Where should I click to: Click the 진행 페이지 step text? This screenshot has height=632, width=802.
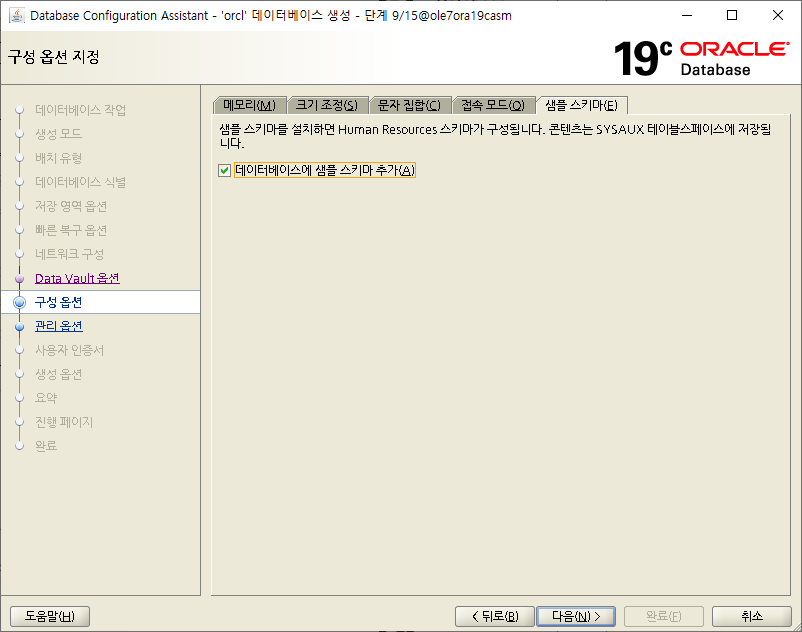[64, 422]
